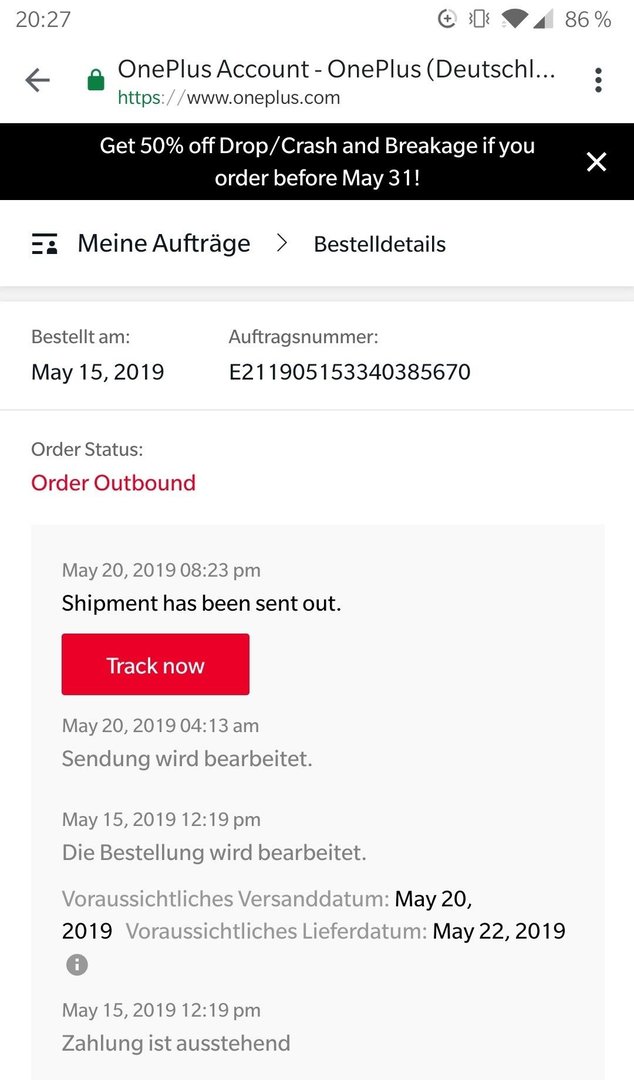Tap the data saver status icon
The width and height of the screenshot is (634, 1080).
tap(447, 19)
